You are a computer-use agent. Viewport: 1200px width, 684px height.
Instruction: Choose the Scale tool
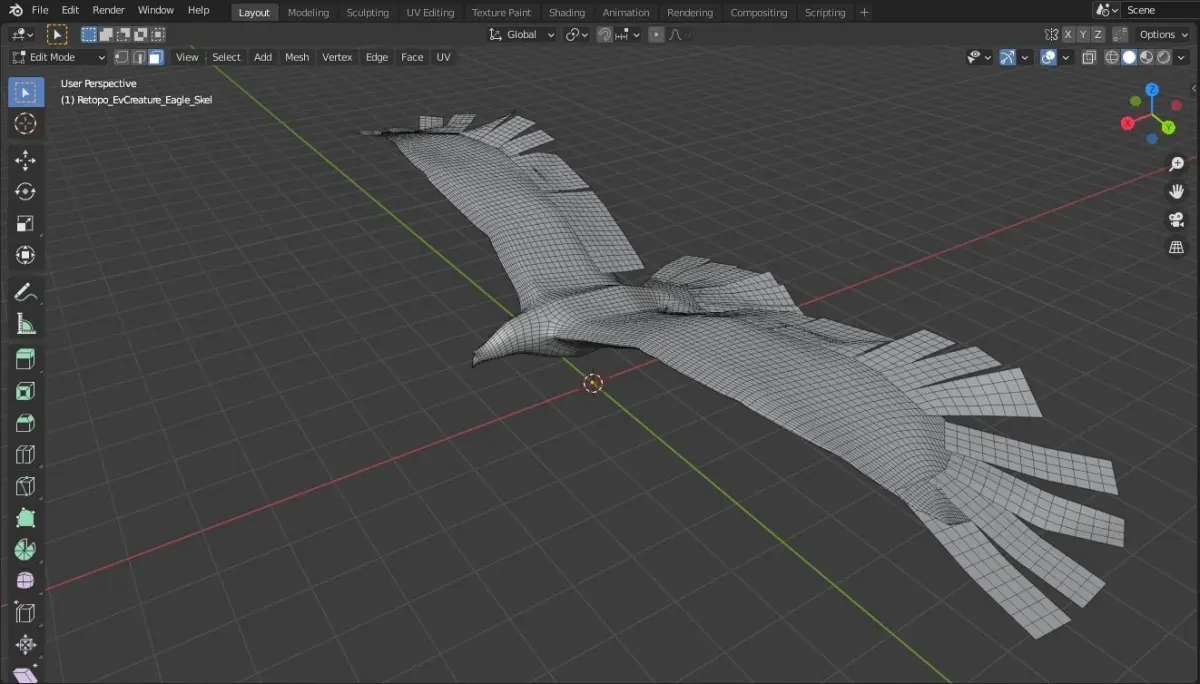(26, 223)
